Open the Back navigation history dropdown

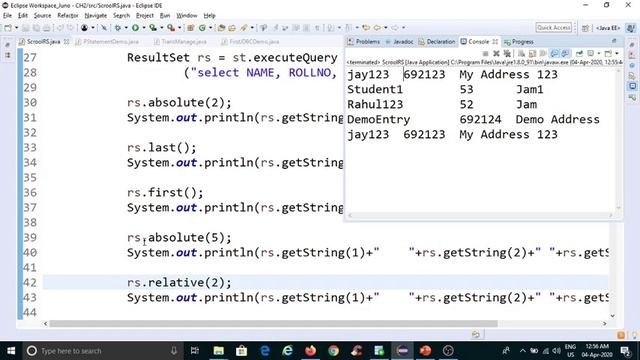pyautogui.click(x=386, y=28)
